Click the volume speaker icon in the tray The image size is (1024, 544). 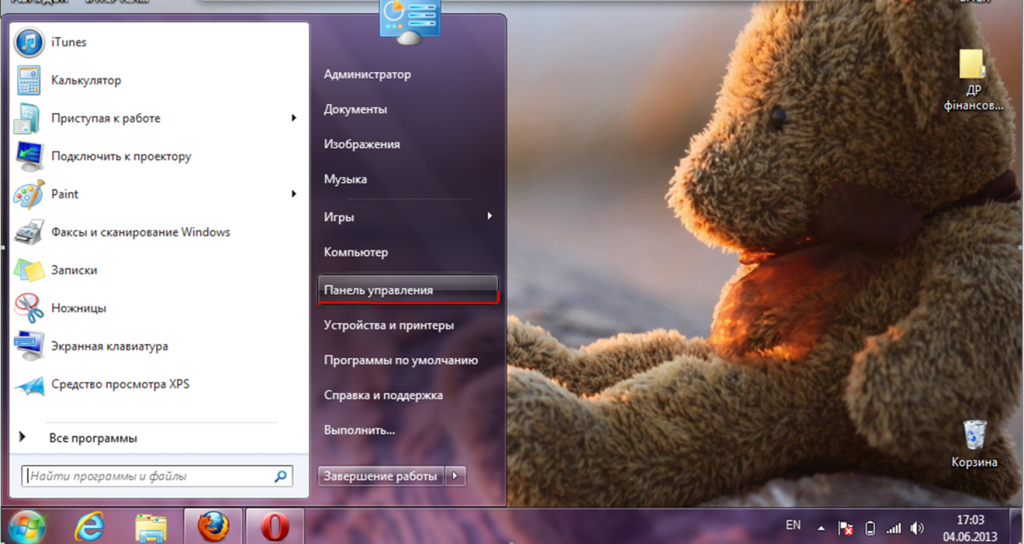point(916,527)
